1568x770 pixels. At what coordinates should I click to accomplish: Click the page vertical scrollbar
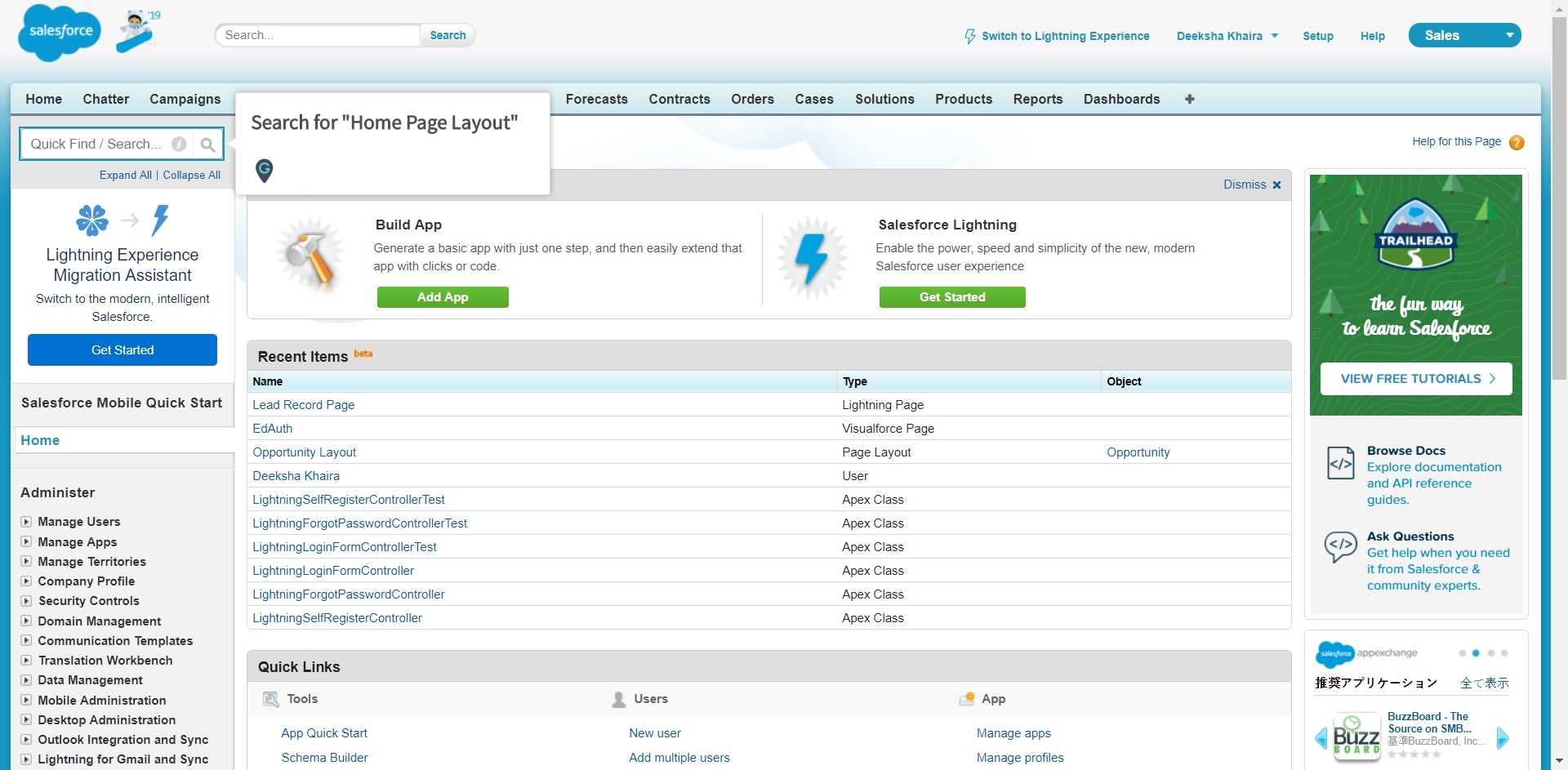click(1559, 199)
